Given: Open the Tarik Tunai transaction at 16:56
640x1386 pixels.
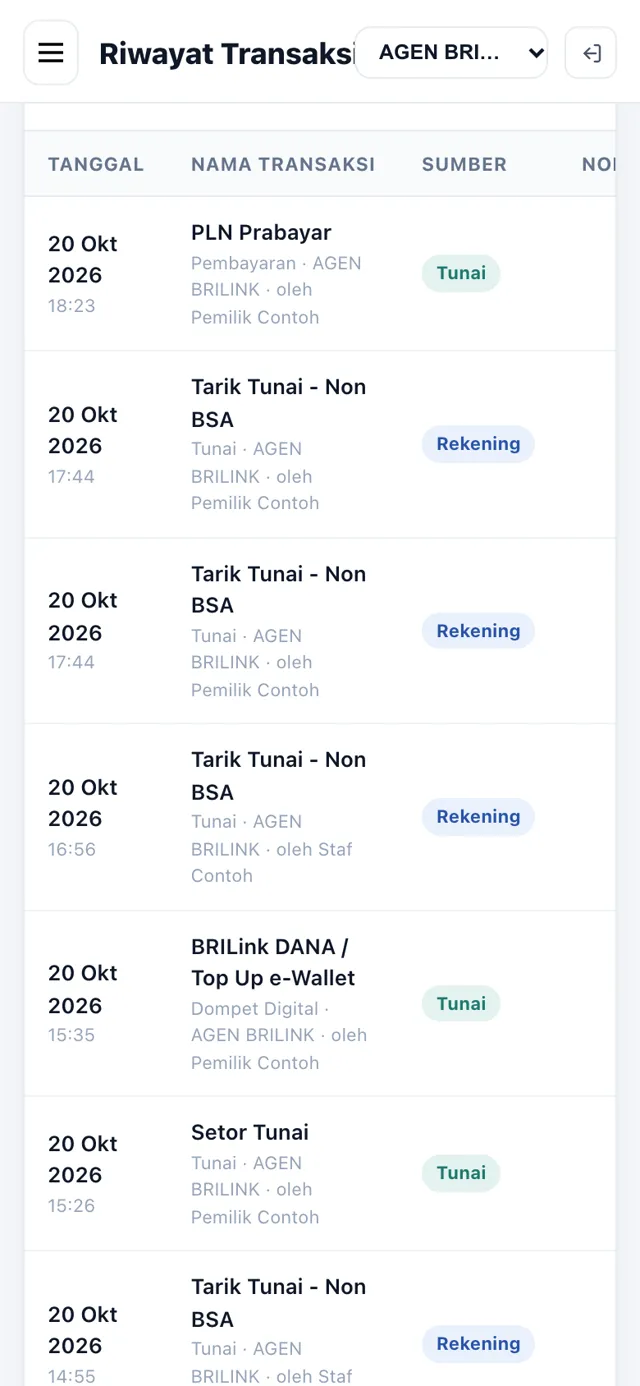Looking at the screenshot, I should [x=320, y=817].
